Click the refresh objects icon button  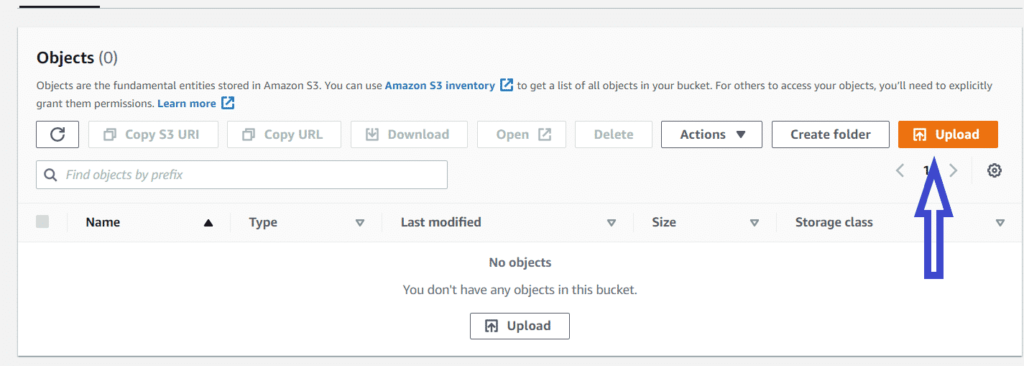57,135
